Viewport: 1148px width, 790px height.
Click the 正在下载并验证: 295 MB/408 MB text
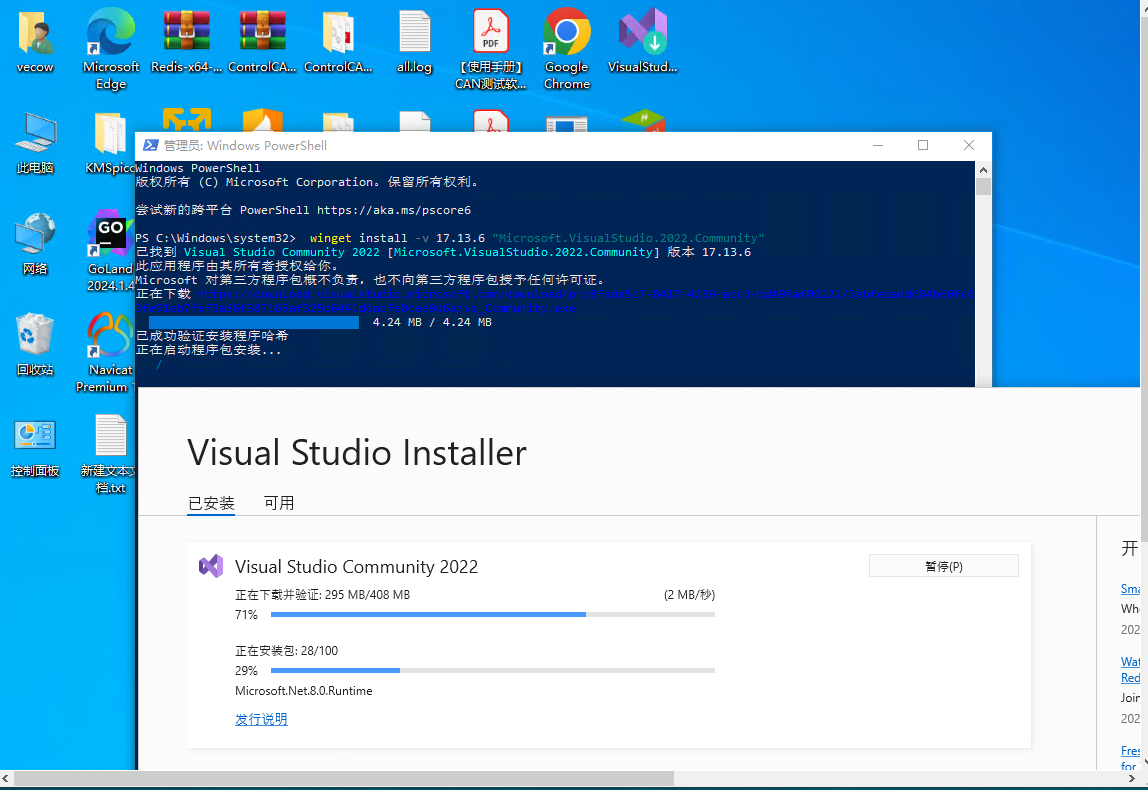pos(322,595)
